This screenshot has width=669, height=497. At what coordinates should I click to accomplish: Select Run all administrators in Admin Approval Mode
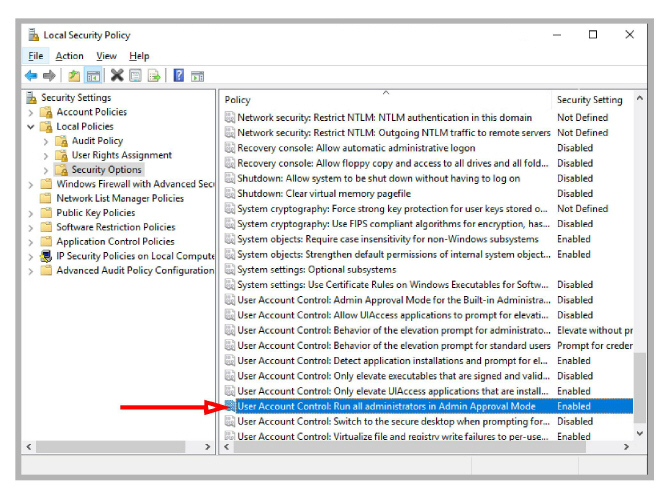pos(386,406)
